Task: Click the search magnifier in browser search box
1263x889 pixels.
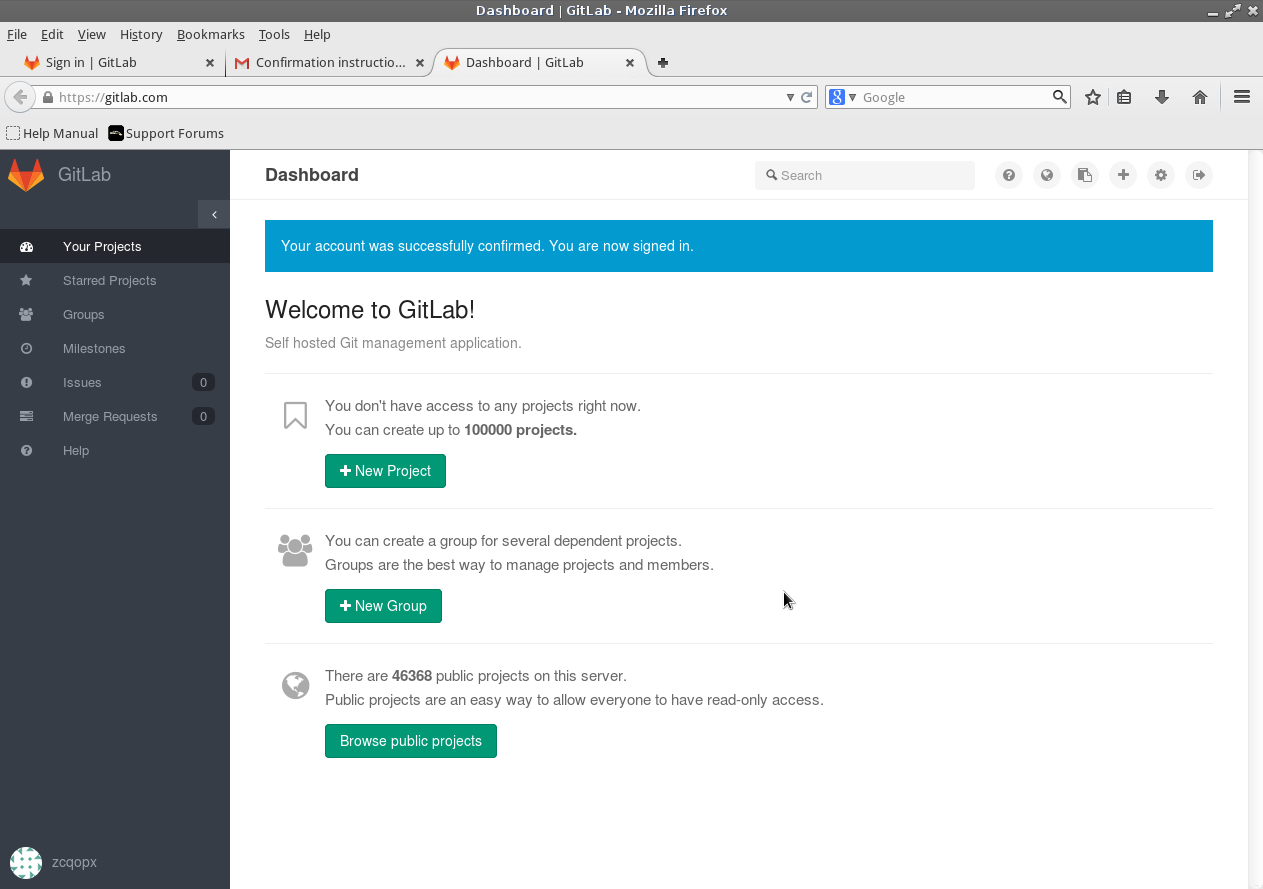Action: click(x=1060, y=97)
